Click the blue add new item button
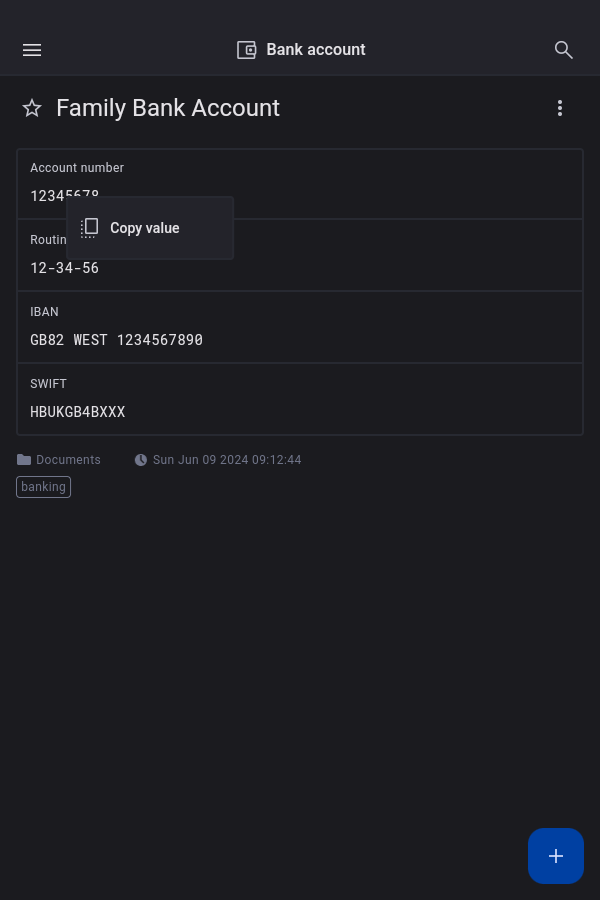 pyautogui.click(x=556, y=856)
